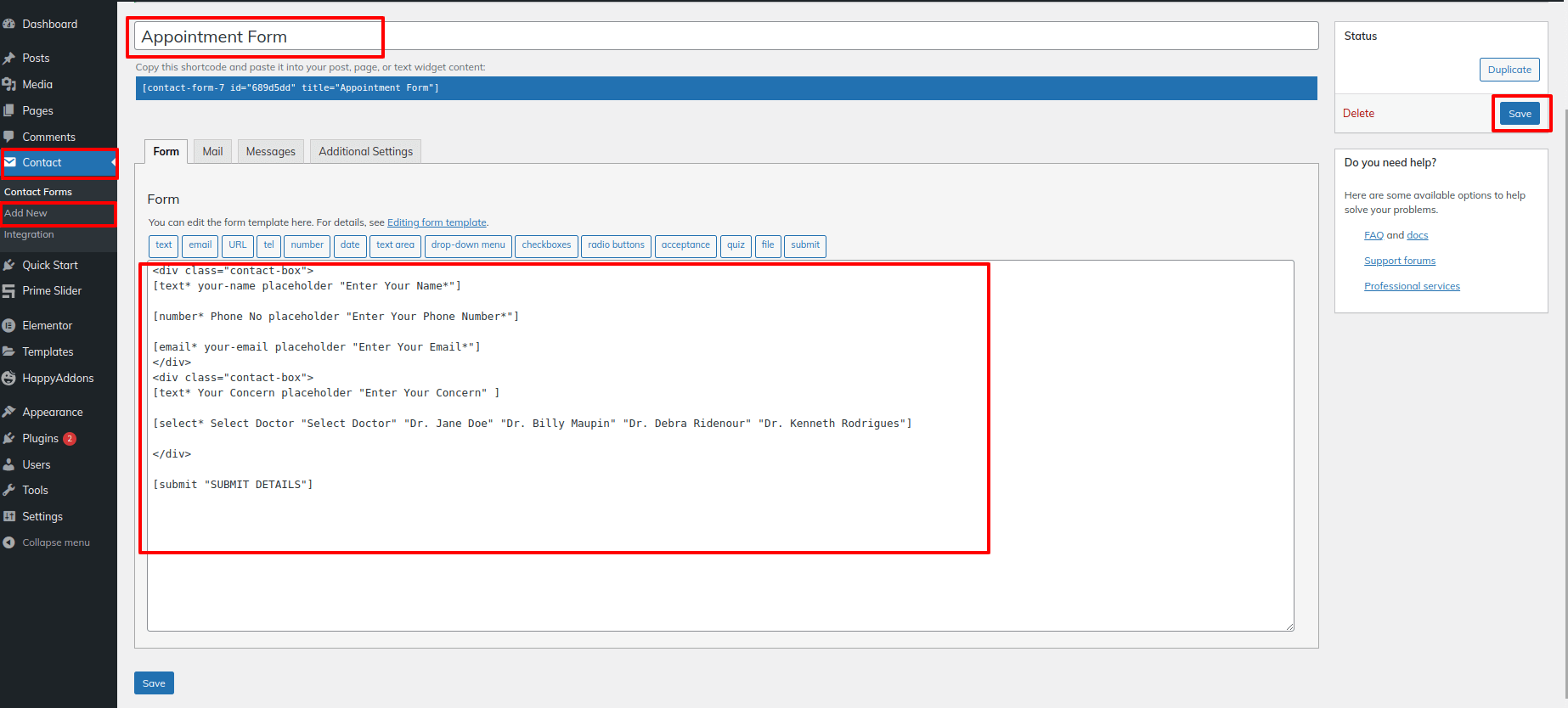Click the Duplicate button

click(1509, 70)
